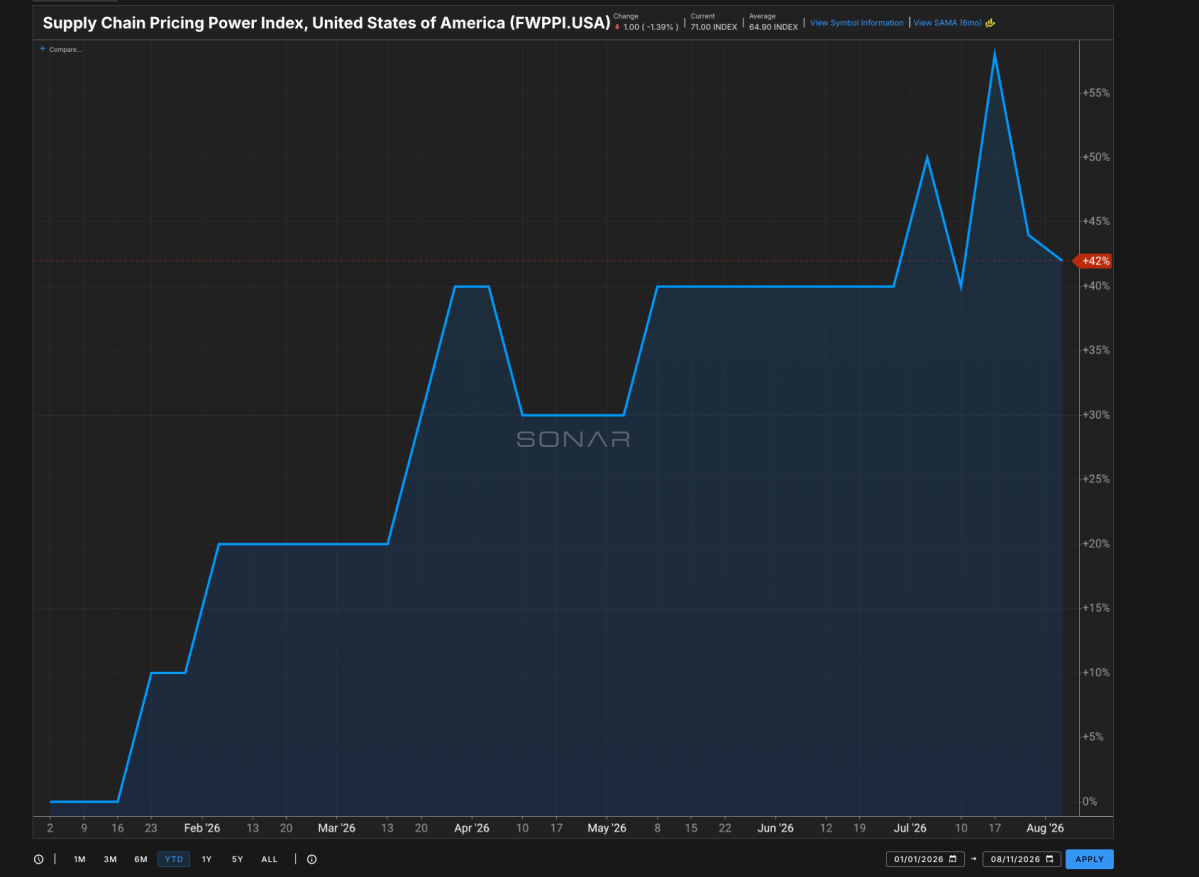Show the 5Y history range

pos(237,859)
